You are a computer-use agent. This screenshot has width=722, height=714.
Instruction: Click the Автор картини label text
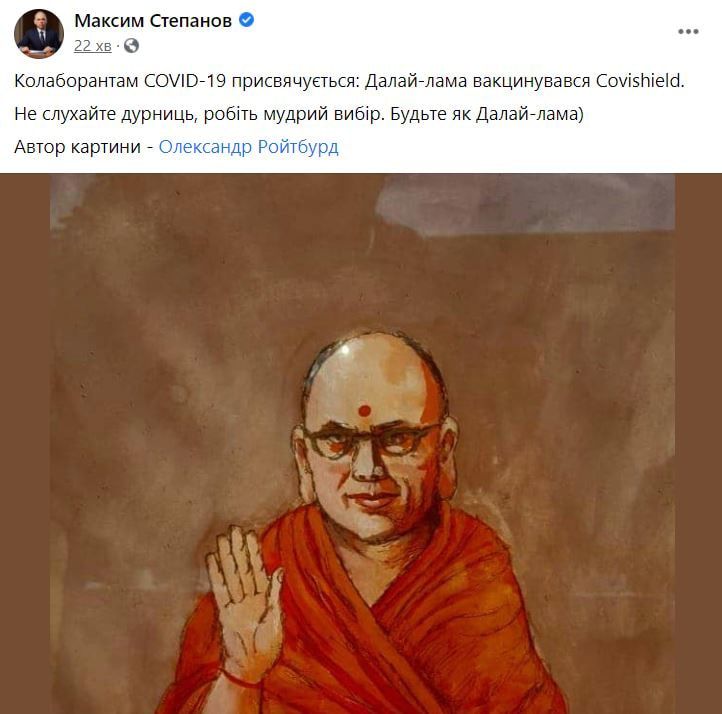(x=77, y=147)
